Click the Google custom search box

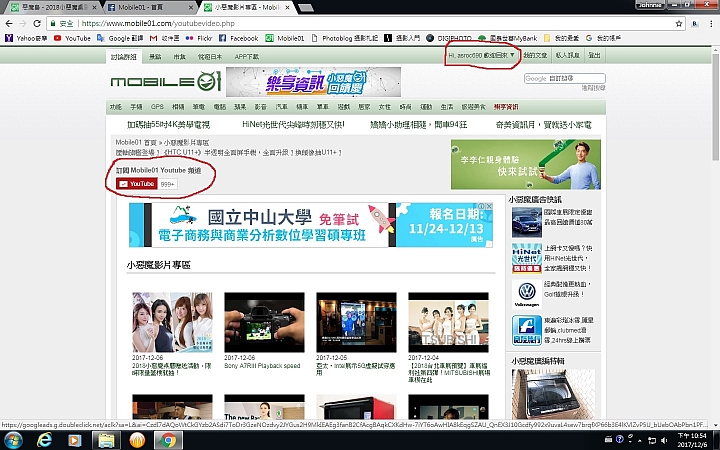click(x=564, y=79)
